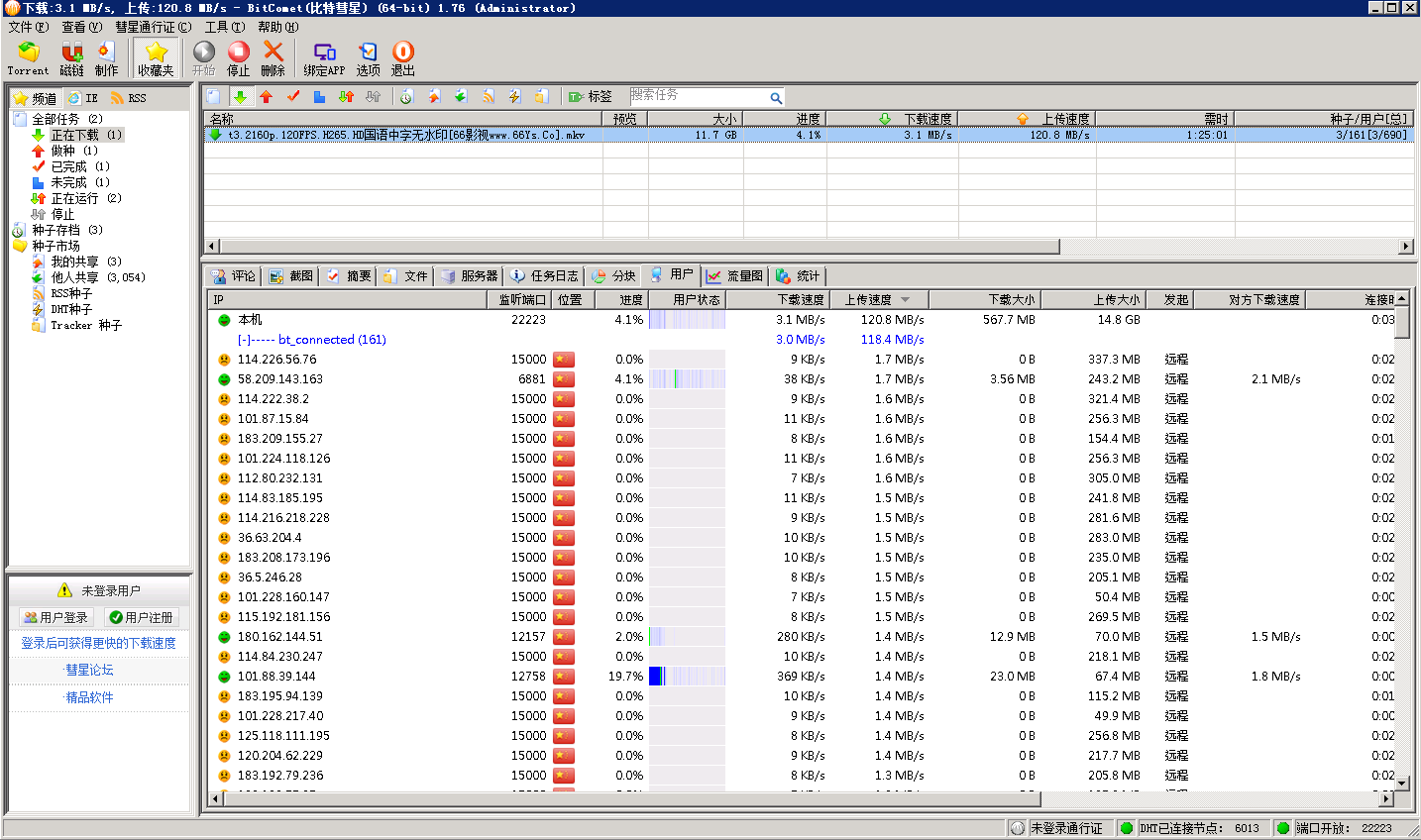Select the all-tasks filter icon in filter bar

pos(213,96)
